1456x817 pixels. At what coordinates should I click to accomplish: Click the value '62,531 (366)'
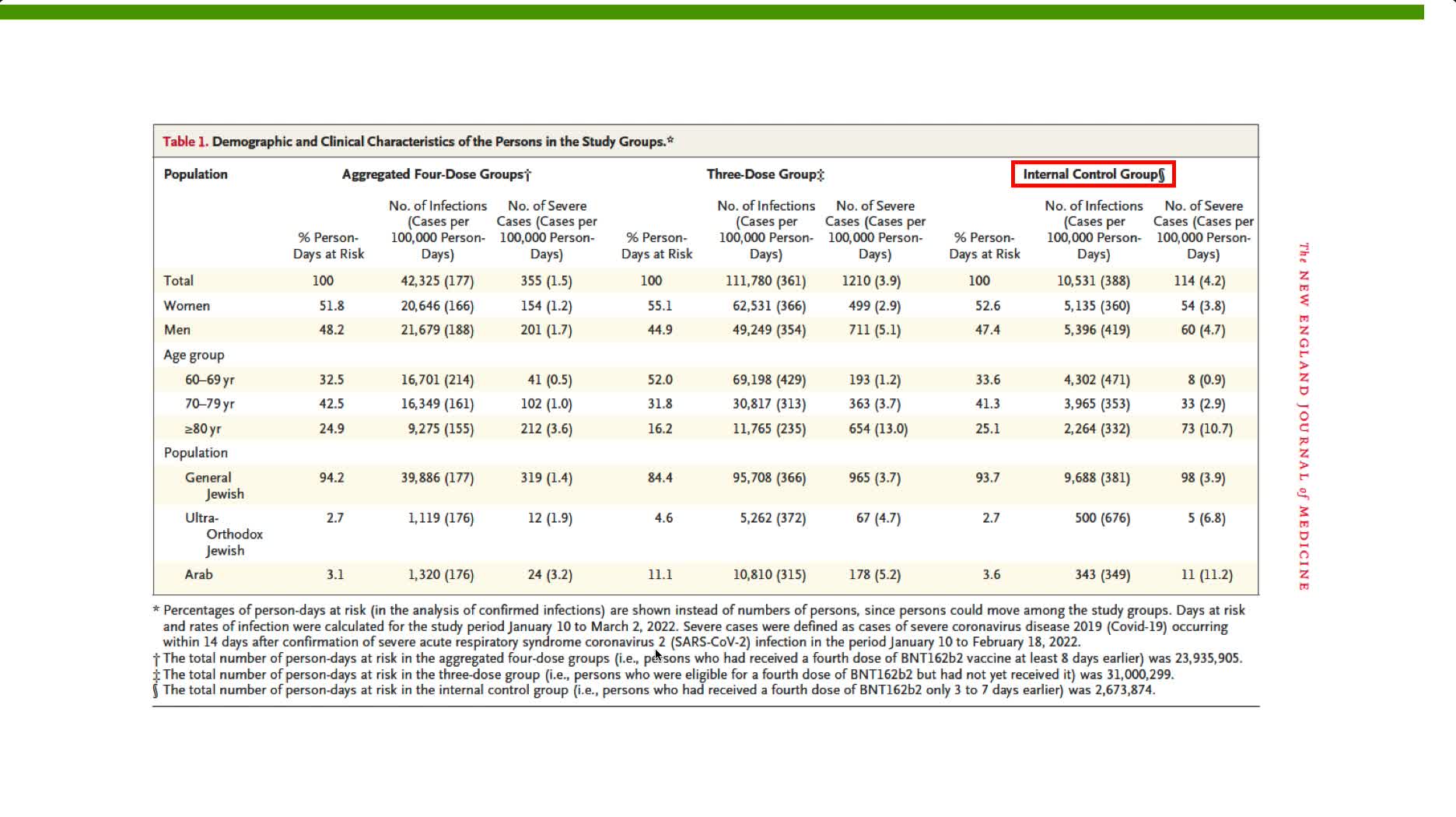[x=768, y=306]
